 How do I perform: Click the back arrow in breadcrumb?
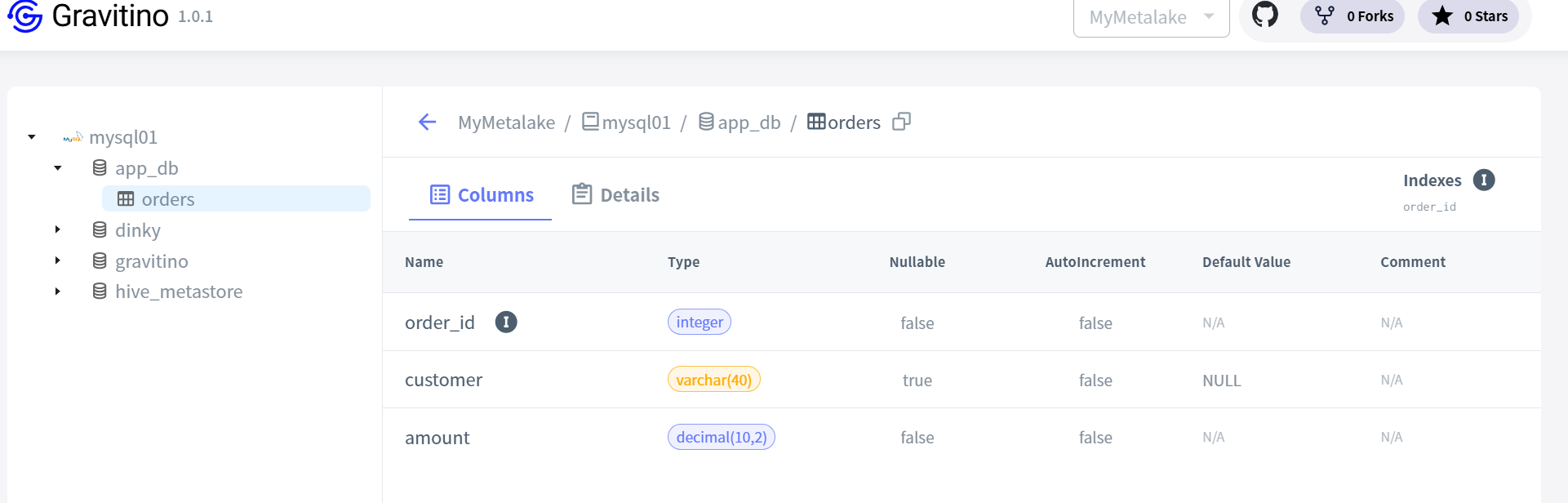427,122
